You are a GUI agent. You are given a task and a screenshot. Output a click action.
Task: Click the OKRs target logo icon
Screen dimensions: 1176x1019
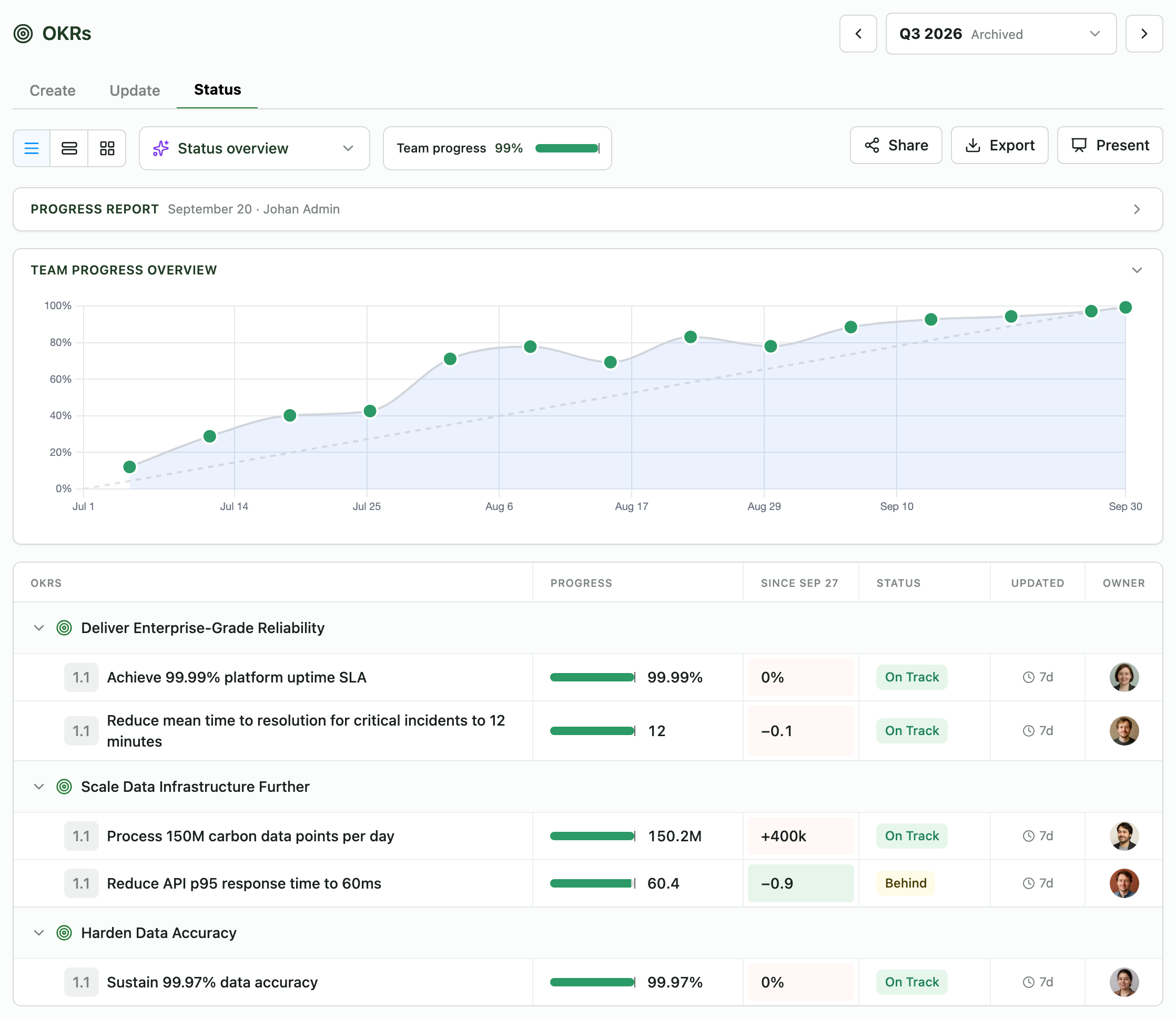(23, 34)
